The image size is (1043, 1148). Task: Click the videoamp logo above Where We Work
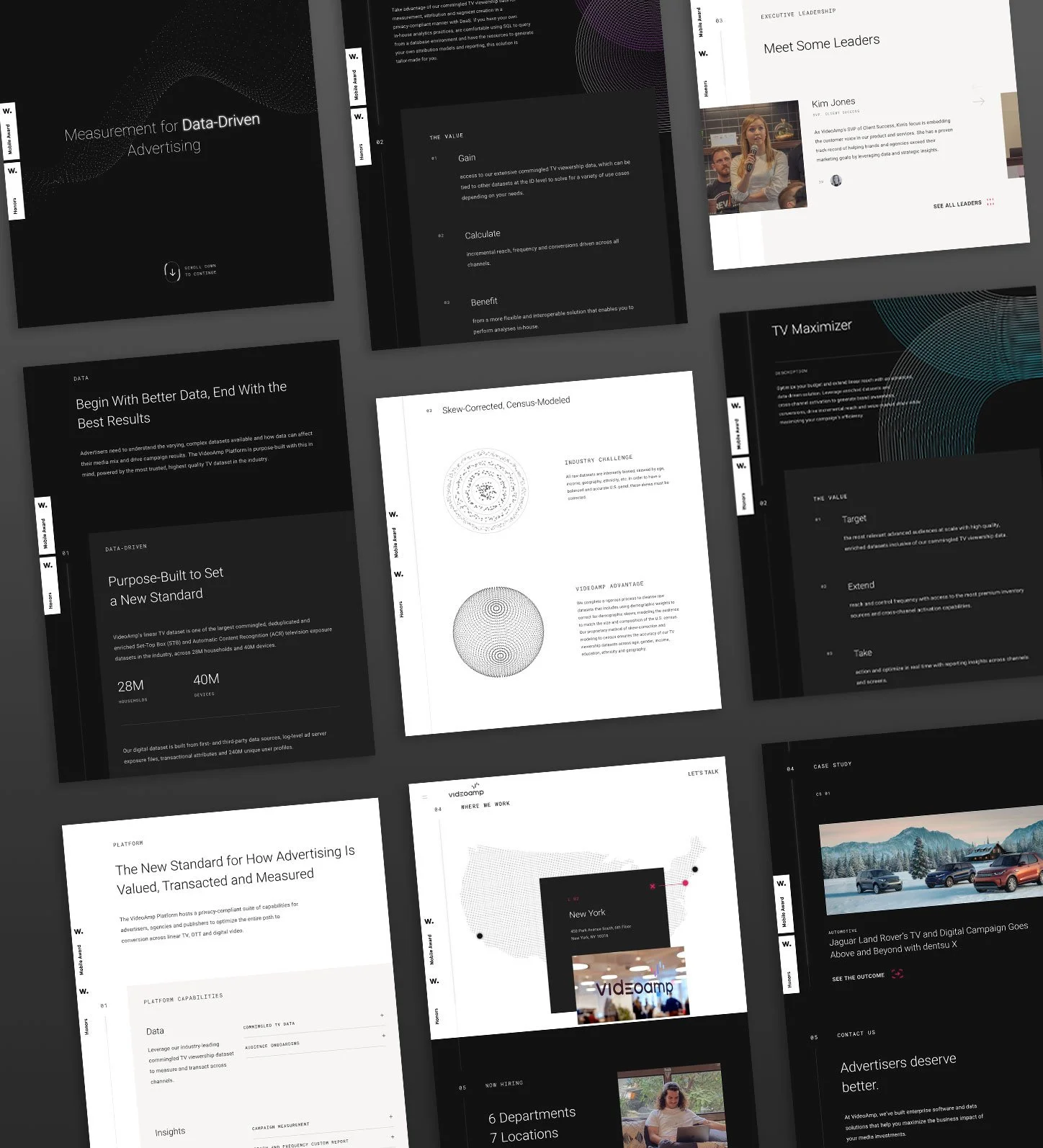pyautogui.click(x=467, y=791)
